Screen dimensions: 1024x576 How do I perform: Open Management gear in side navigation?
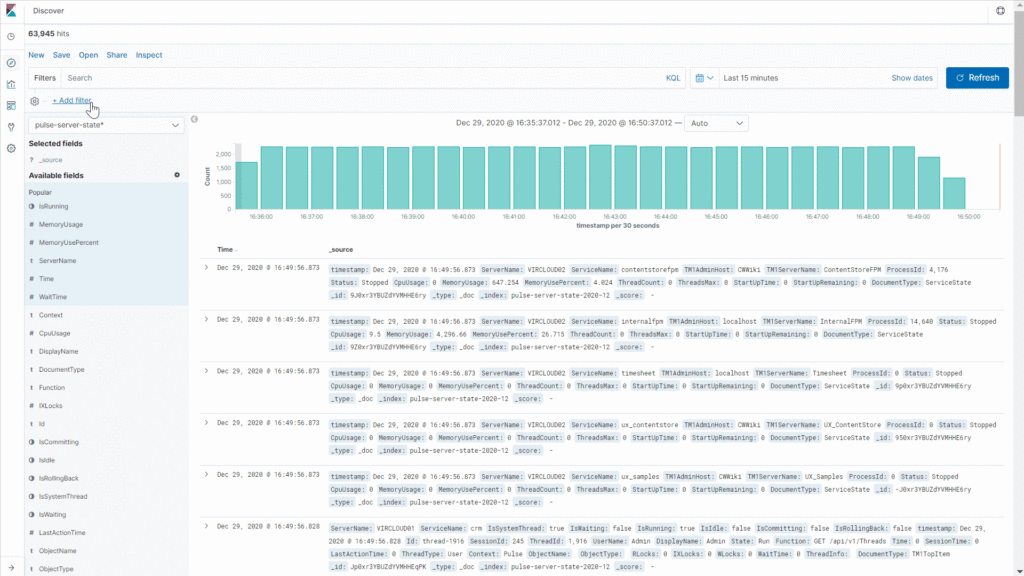(11, 148)
